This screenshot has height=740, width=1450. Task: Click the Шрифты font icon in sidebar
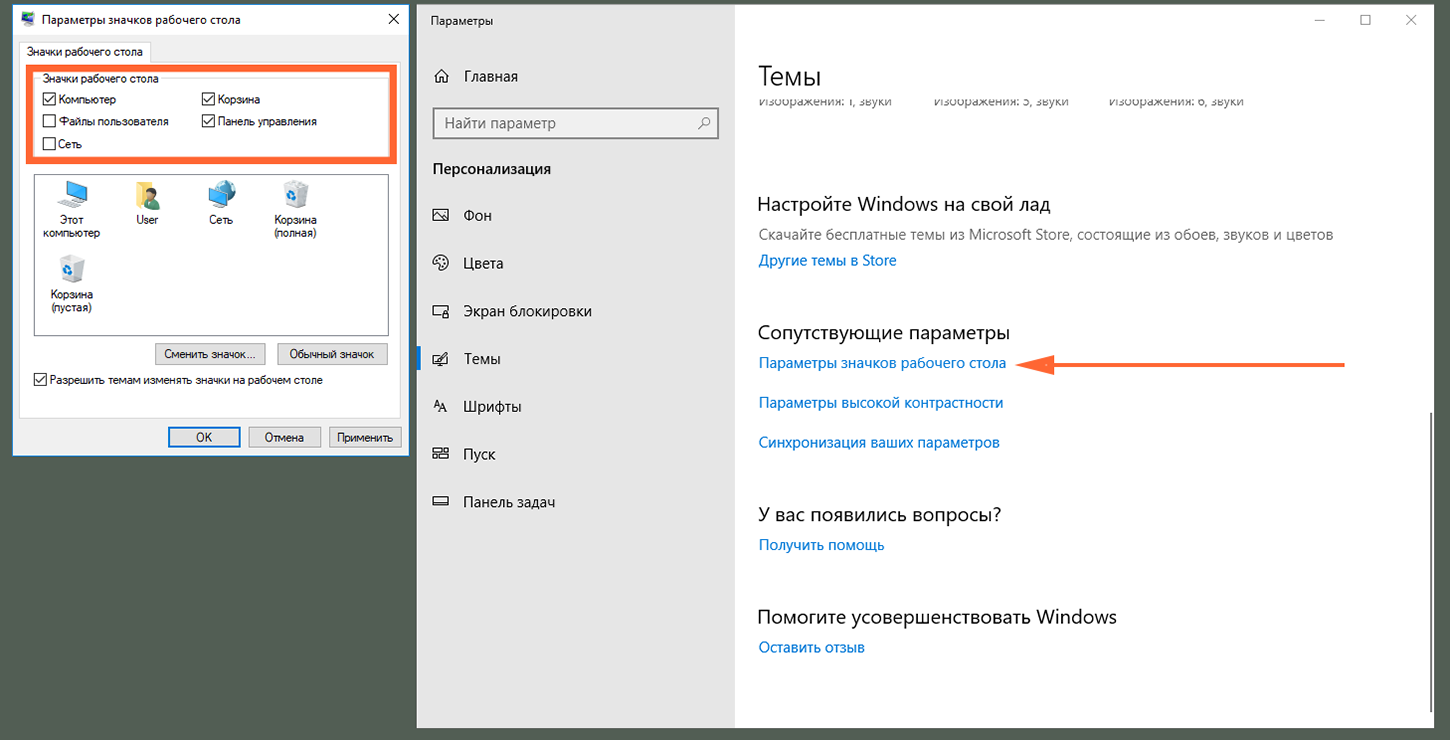pos(441,406)
